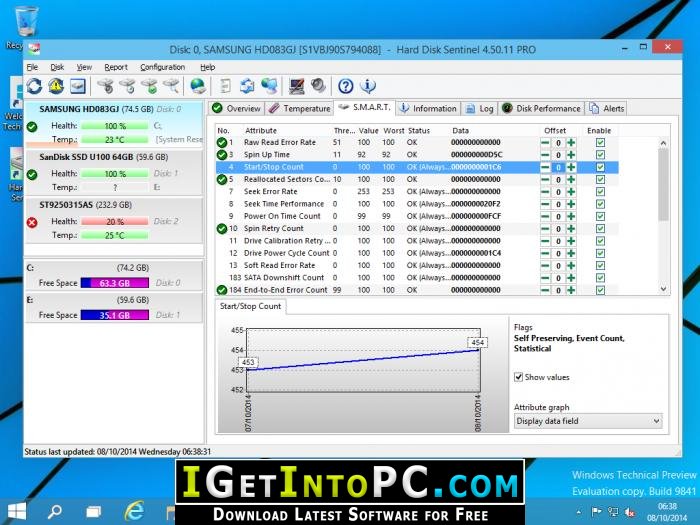700x525 pixels.
Task: Open the File menu
Action: 32,67
